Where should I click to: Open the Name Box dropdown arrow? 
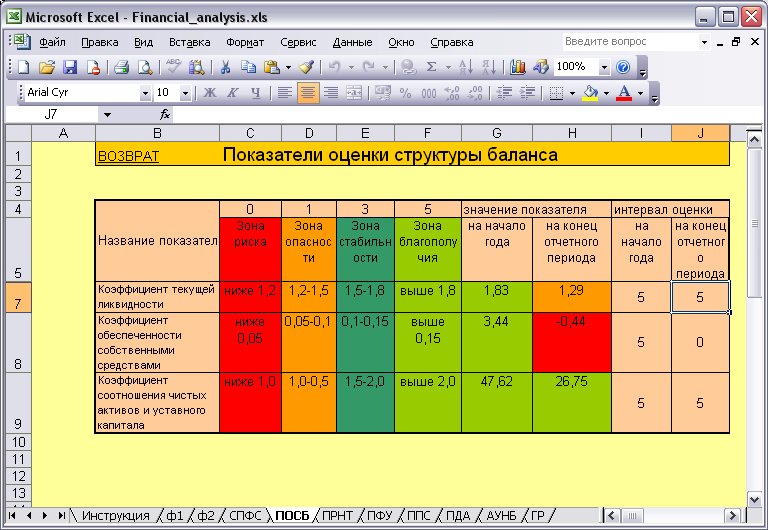click(x=107, y=115)
